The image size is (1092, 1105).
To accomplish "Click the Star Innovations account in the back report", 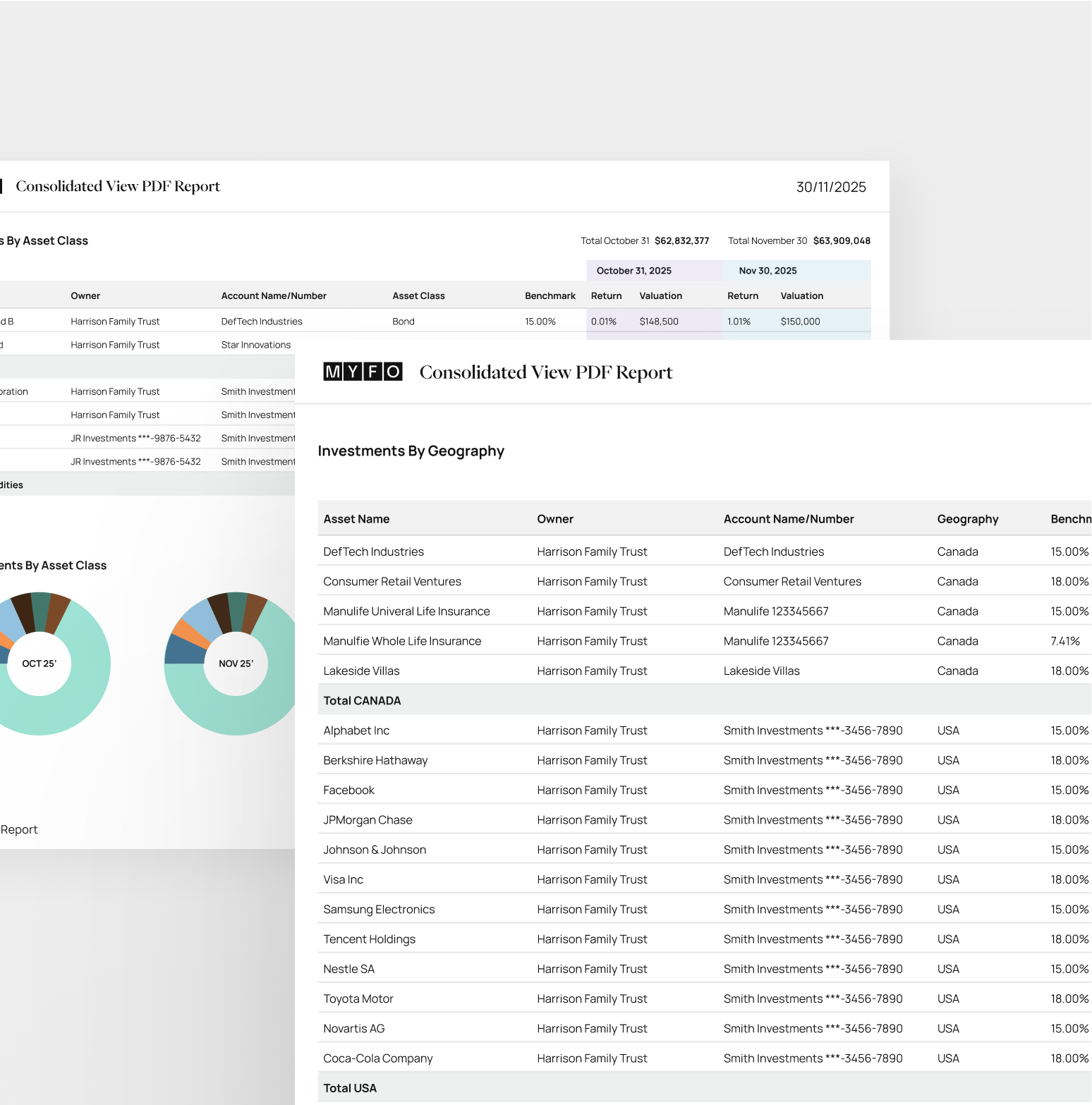I will [x=255, y=345].
